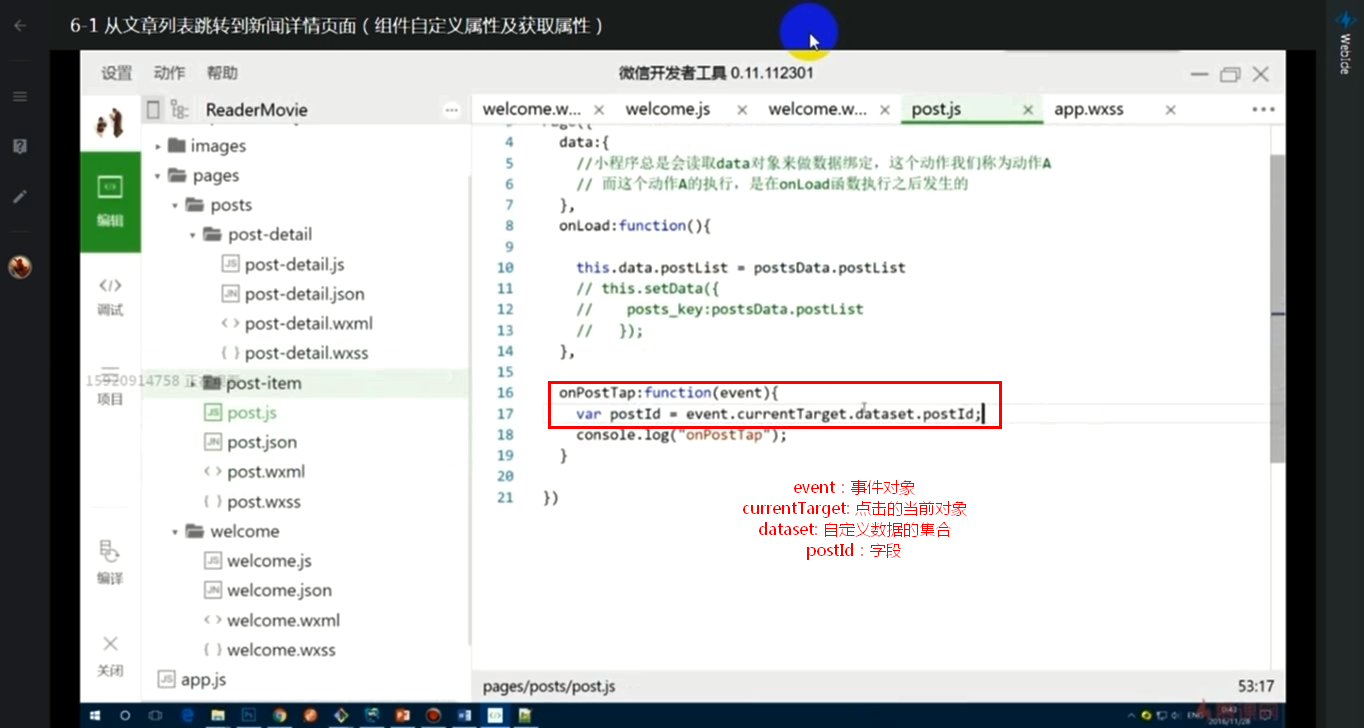The image size is (1364, 728).
Task: Switch to the 编辑 (edit) panel
Action: pos(110,202)
